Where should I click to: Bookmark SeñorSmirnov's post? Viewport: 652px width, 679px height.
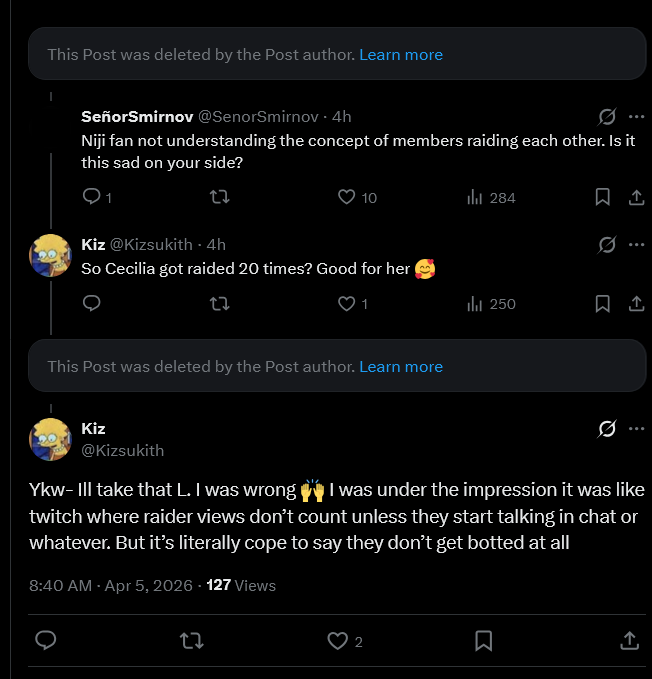[x=603, y=197]
